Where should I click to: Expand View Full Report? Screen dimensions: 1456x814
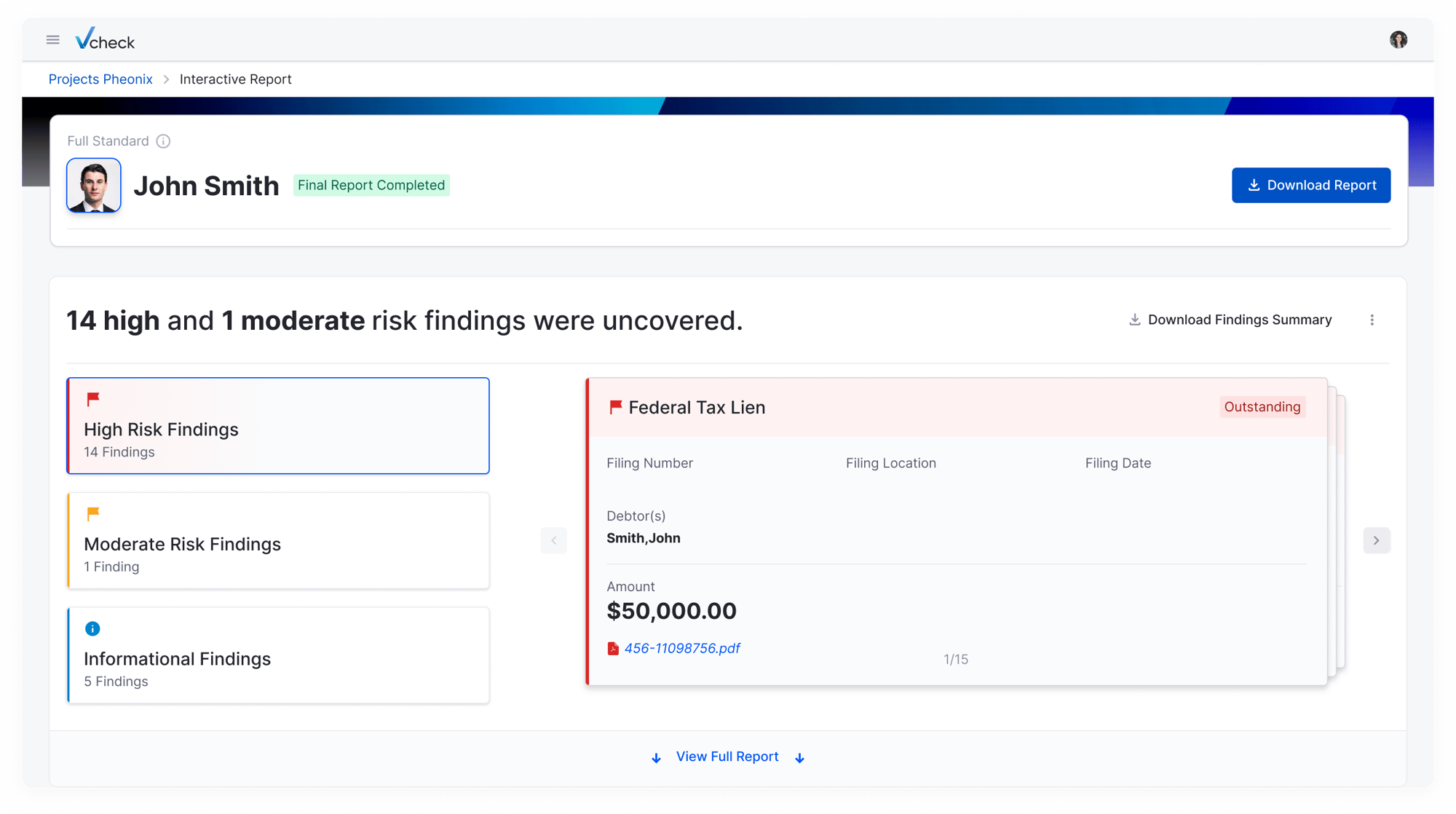coord(727,757)
